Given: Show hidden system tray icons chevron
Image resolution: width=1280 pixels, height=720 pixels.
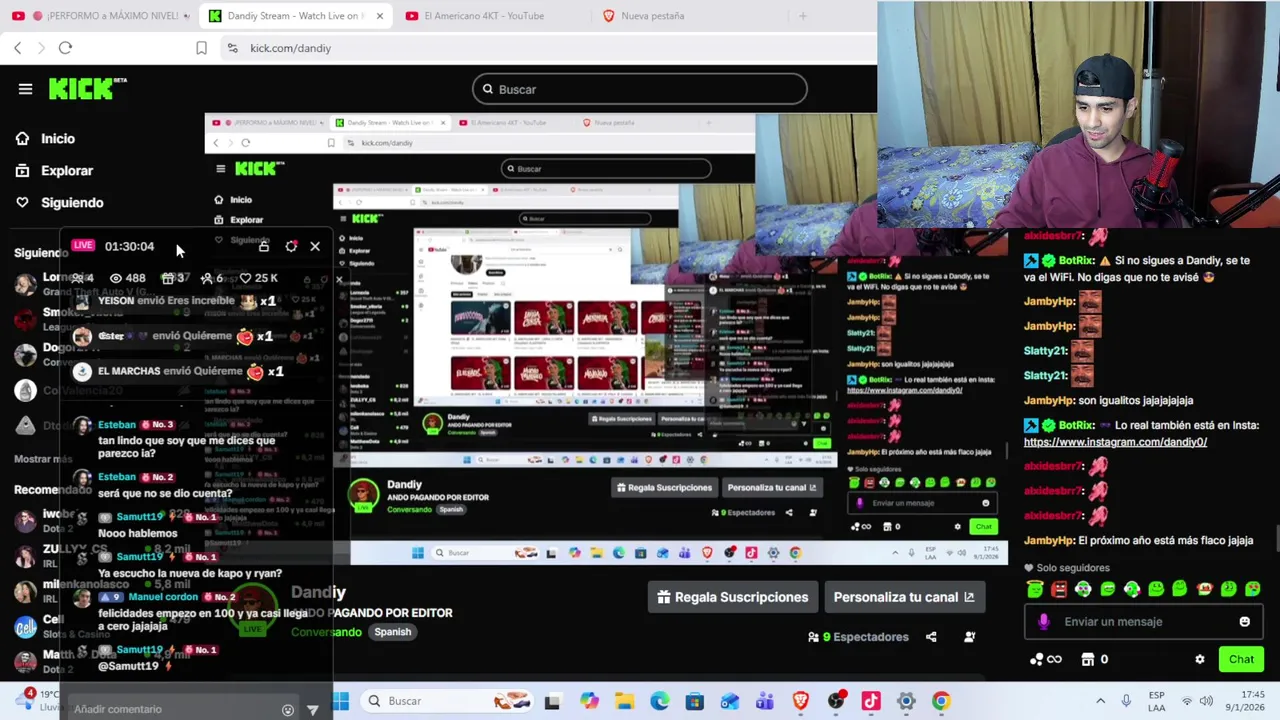Looking at the screenshot, I should 1100,701.
